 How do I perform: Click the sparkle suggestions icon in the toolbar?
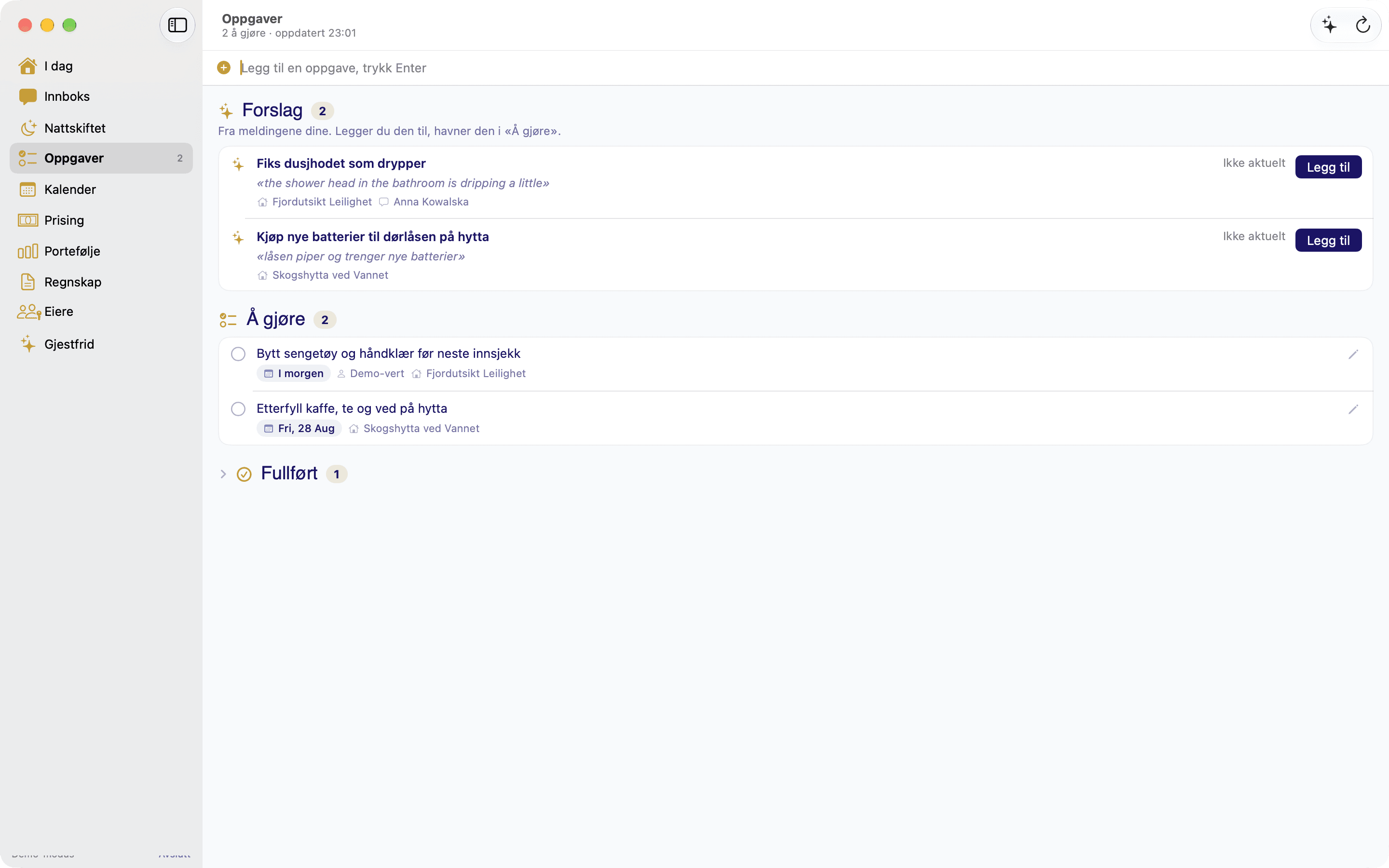pyautogui.click(x=1329, y=25)
